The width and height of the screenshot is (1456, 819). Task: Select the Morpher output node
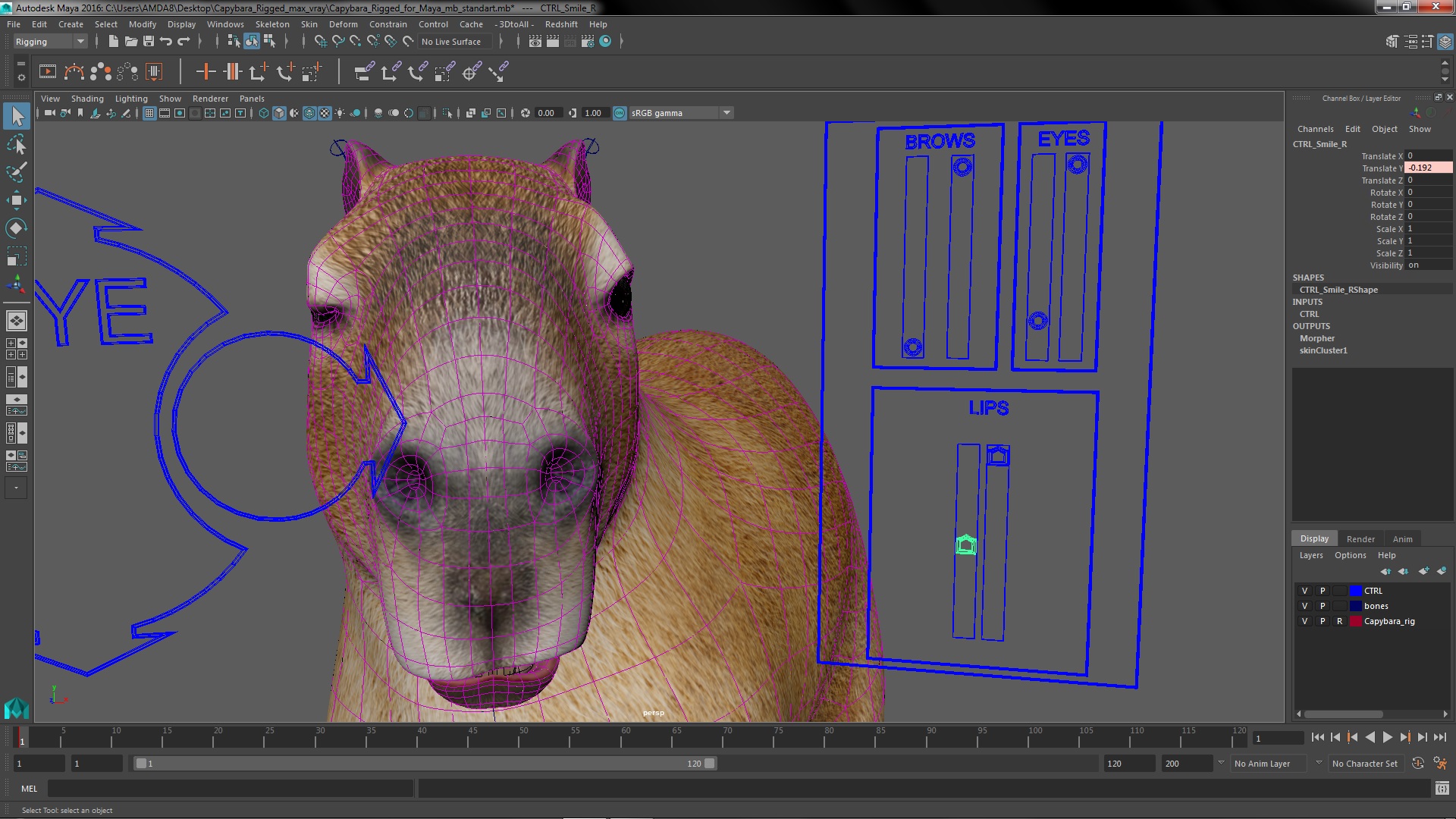click(1316, 338)
